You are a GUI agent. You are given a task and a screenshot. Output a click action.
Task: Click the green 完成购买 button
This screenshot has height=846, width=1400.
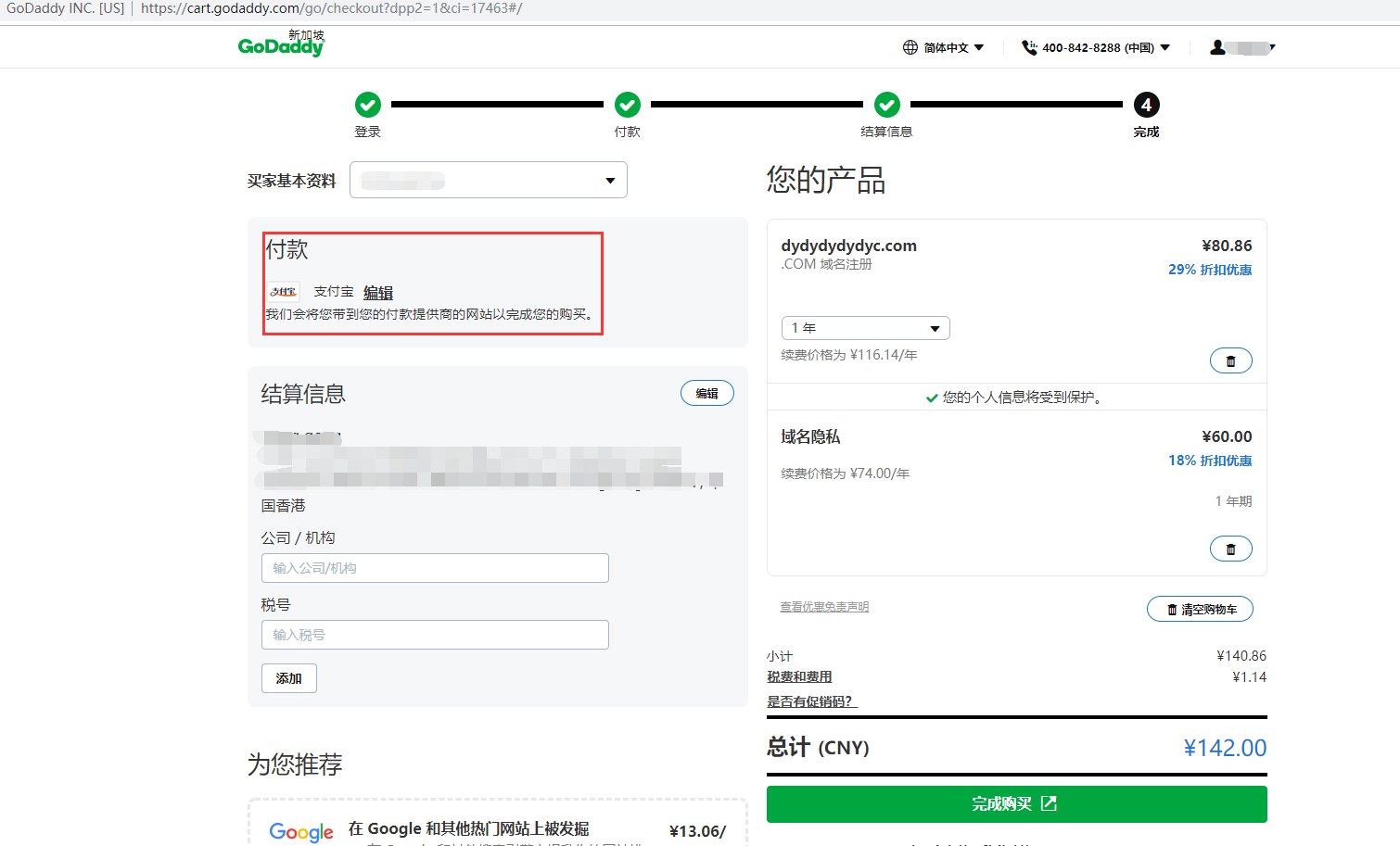point(1016,803)
